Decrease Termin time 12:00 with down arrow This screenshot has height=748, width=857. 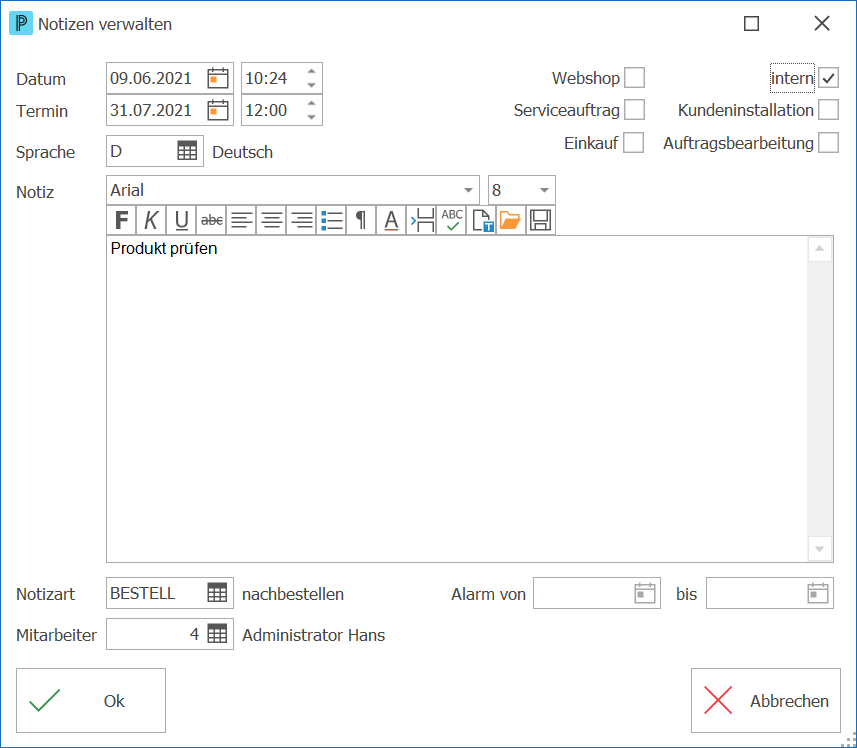312,117
